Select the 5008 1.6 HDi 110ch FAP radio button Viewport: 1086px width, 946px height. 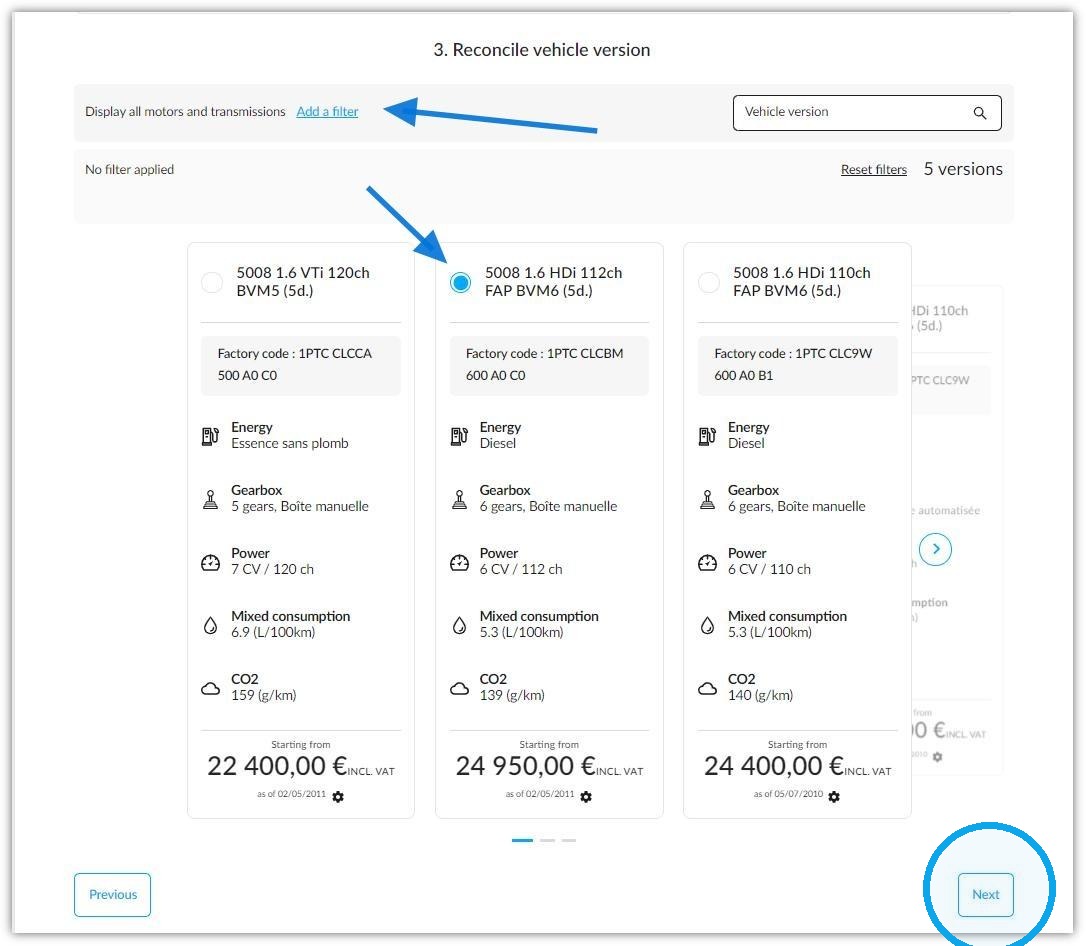click(709, 282)
